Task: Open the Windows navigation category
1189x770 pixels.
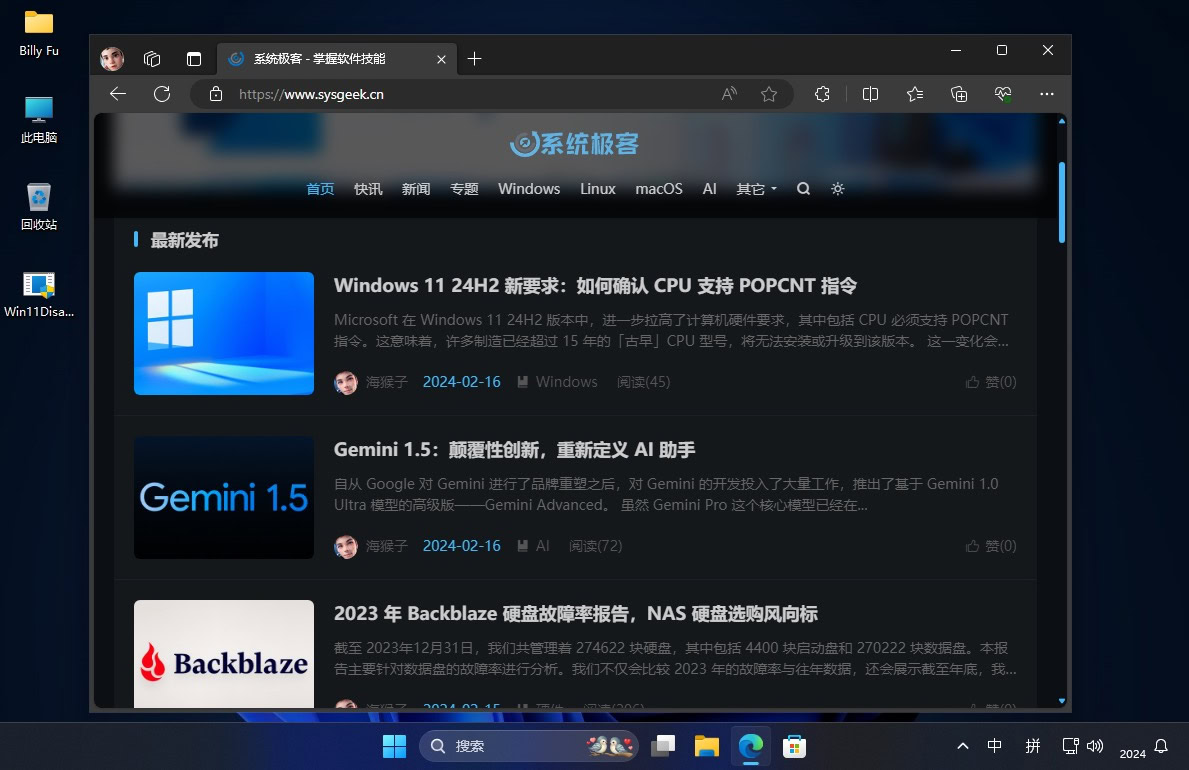Action: pos(529,189)
